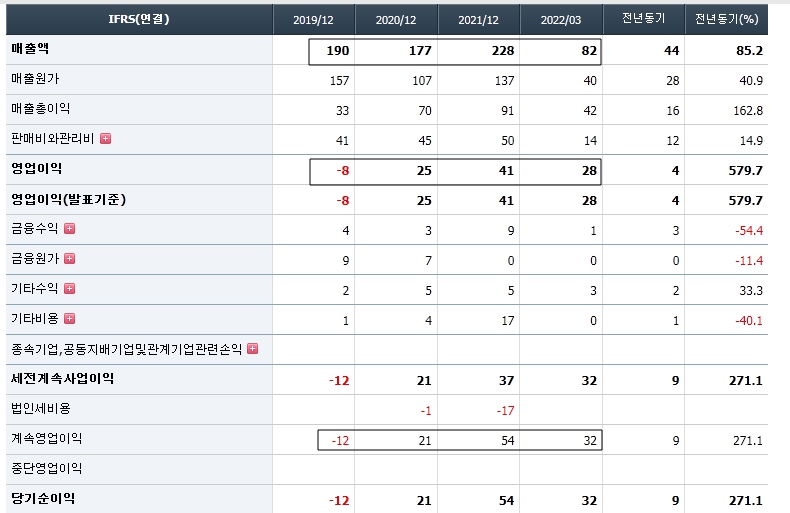The height and width of the screenshot is (513, 790).
Task: Expand the 기타비용 plus icon
Action: (70, 318)
